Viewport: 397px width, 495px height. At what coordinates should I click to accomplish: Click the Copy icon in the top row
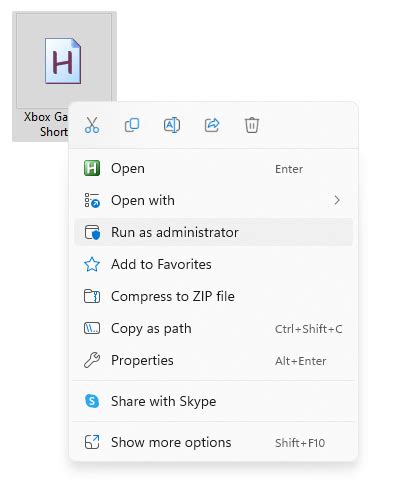tap(132, 125)
